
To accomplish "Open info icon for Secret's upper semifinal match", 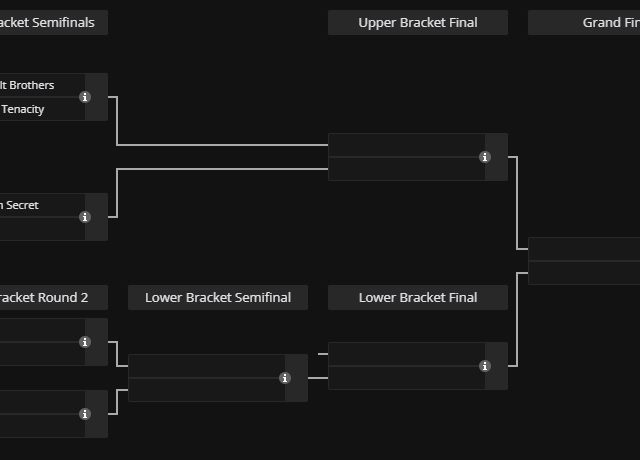I will 85,217.
